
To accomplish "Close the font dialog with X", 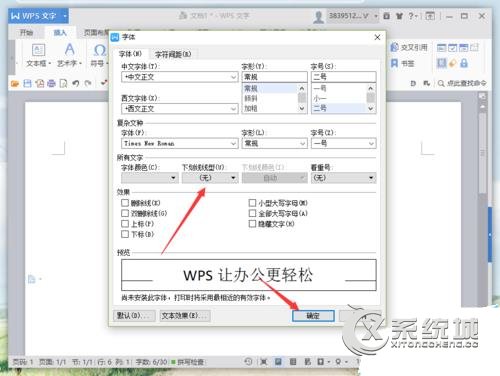I will pos(377,37).
